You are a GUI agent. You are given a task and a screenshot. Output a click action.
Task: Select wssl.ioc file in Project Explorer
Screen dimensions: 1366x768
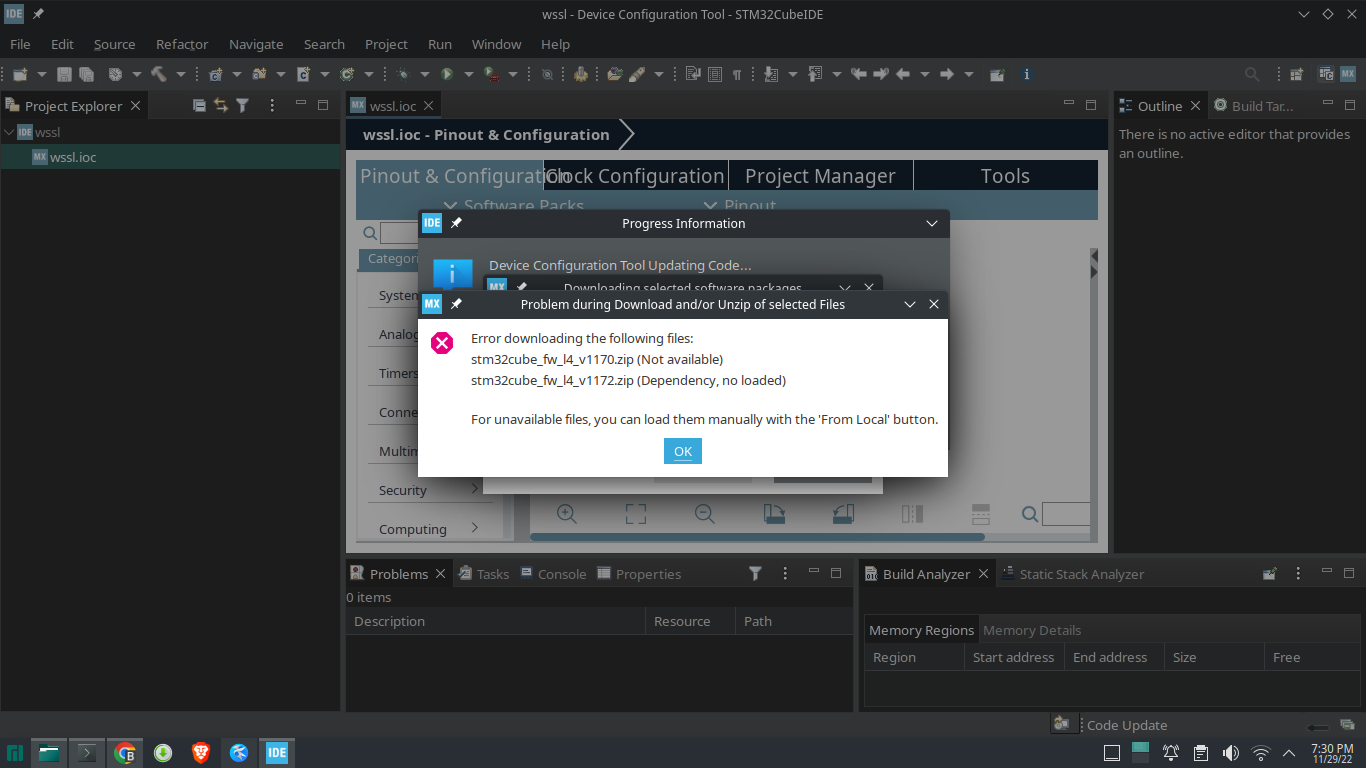(x=73, y=157)
